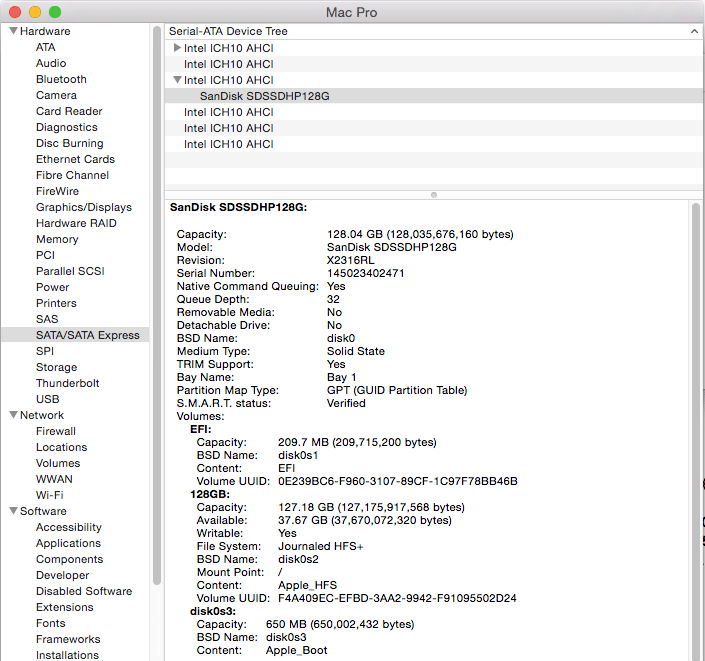Screen dimensions: 705x661
Task: Select Card Reader category
Action: pyautogui.click(x=69, y=111)
